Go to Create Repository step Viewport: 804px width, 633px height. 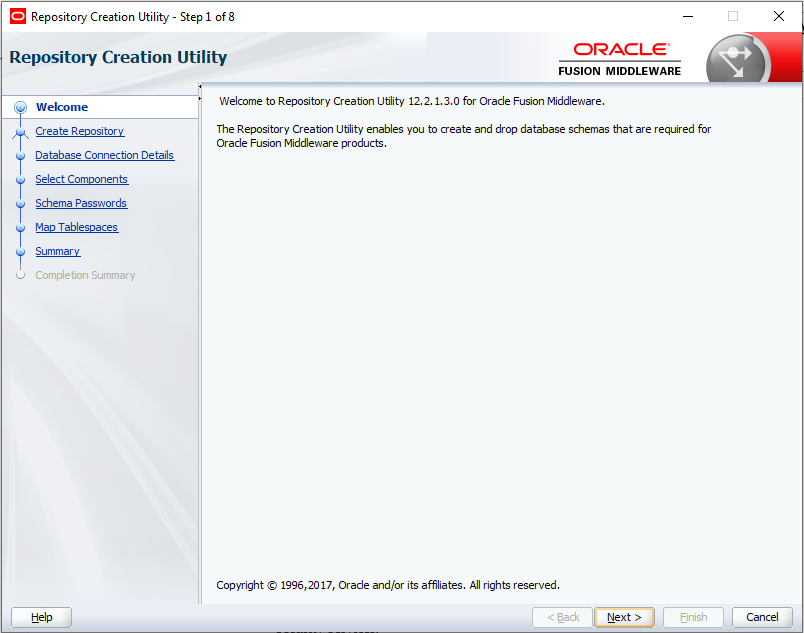(79, 131)
